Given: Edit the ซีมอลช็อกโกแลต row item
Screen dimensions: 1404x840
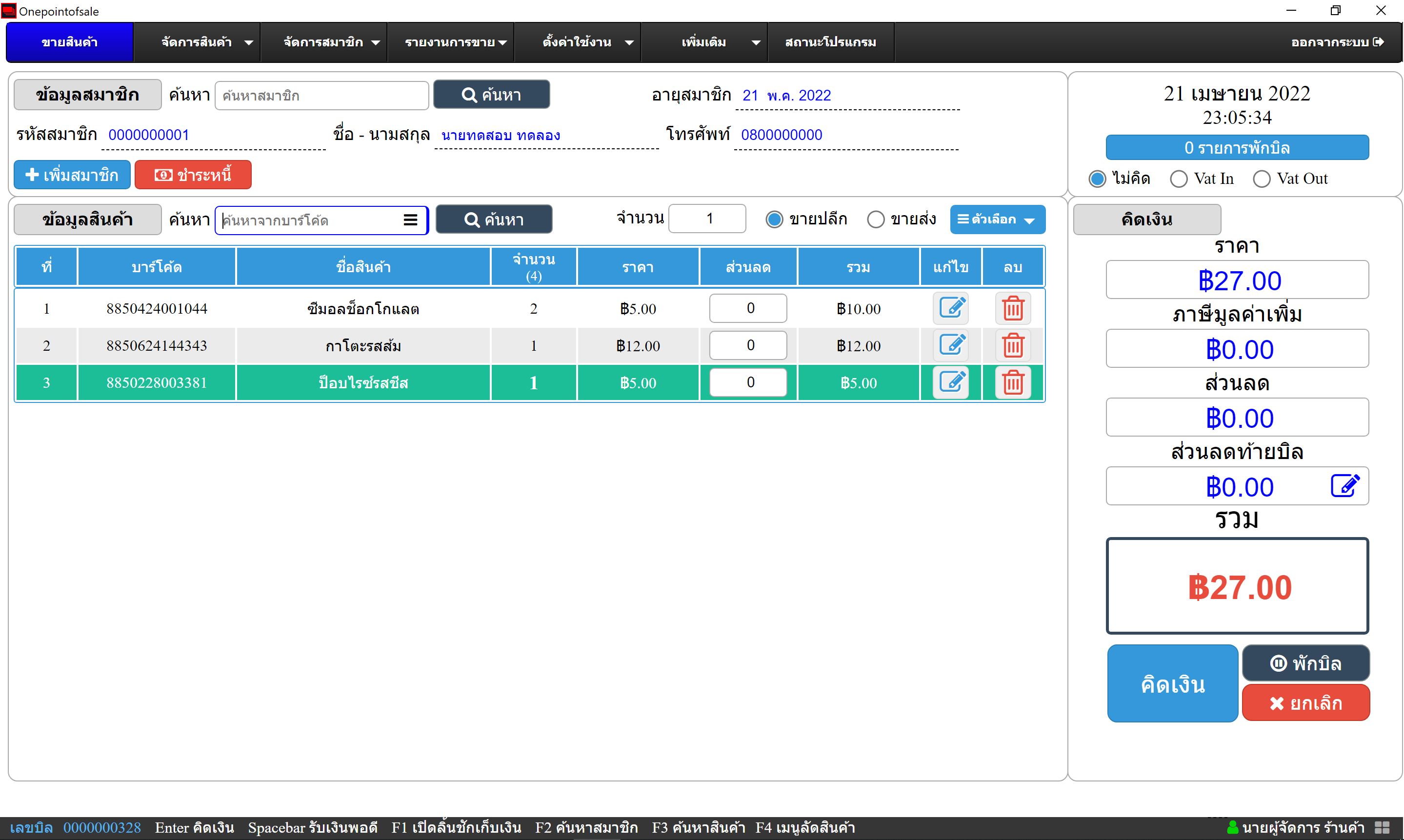Looking at the screenshot, I should [951, 308].
